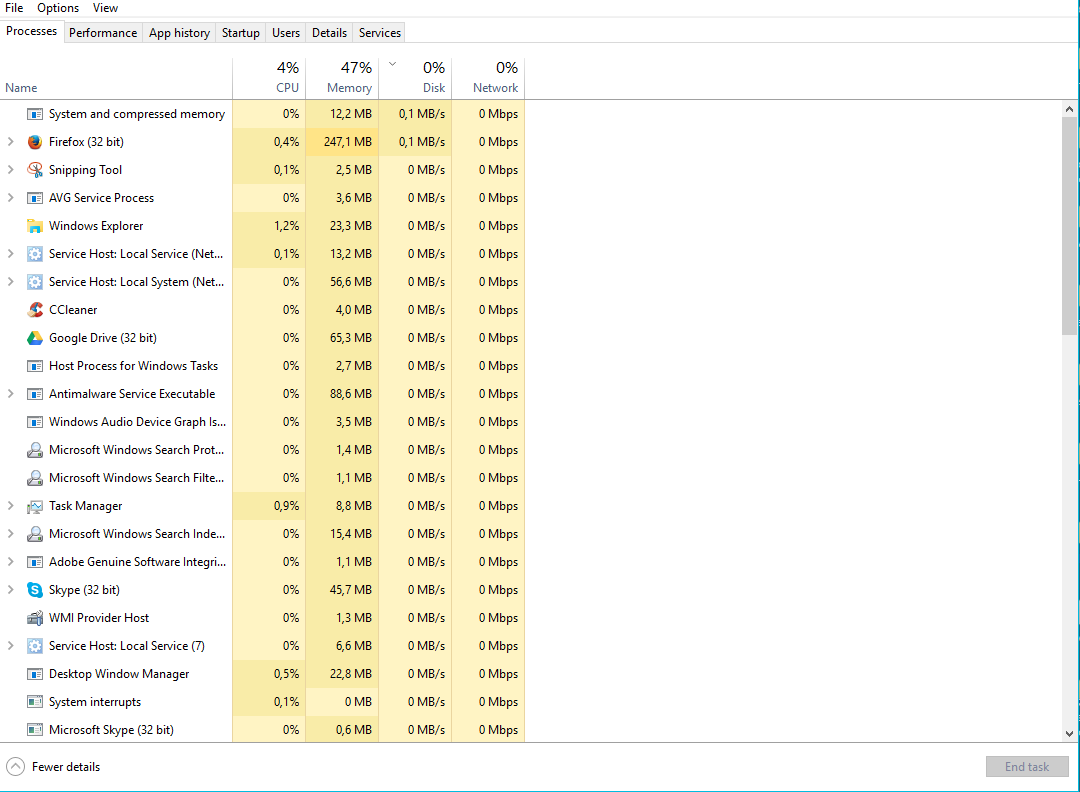Switch to the Users tab
Screen dimensions: 1080x792
(286, 33)
